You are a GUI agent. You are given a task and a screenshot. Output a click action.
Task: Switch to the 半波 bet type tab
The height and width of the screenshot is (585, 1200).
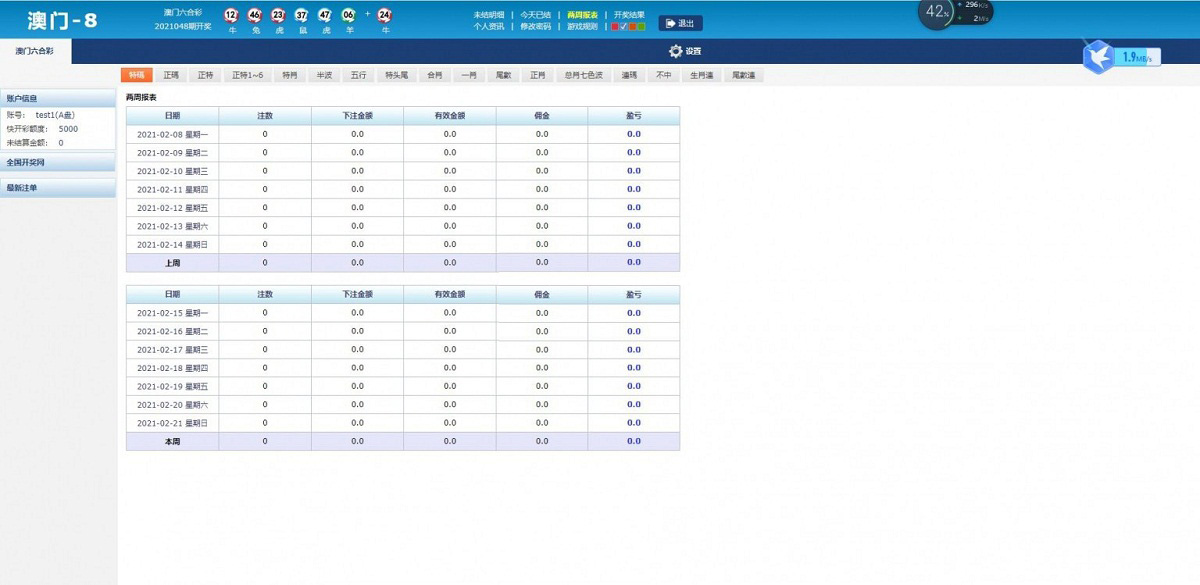[x=324, y=75]
